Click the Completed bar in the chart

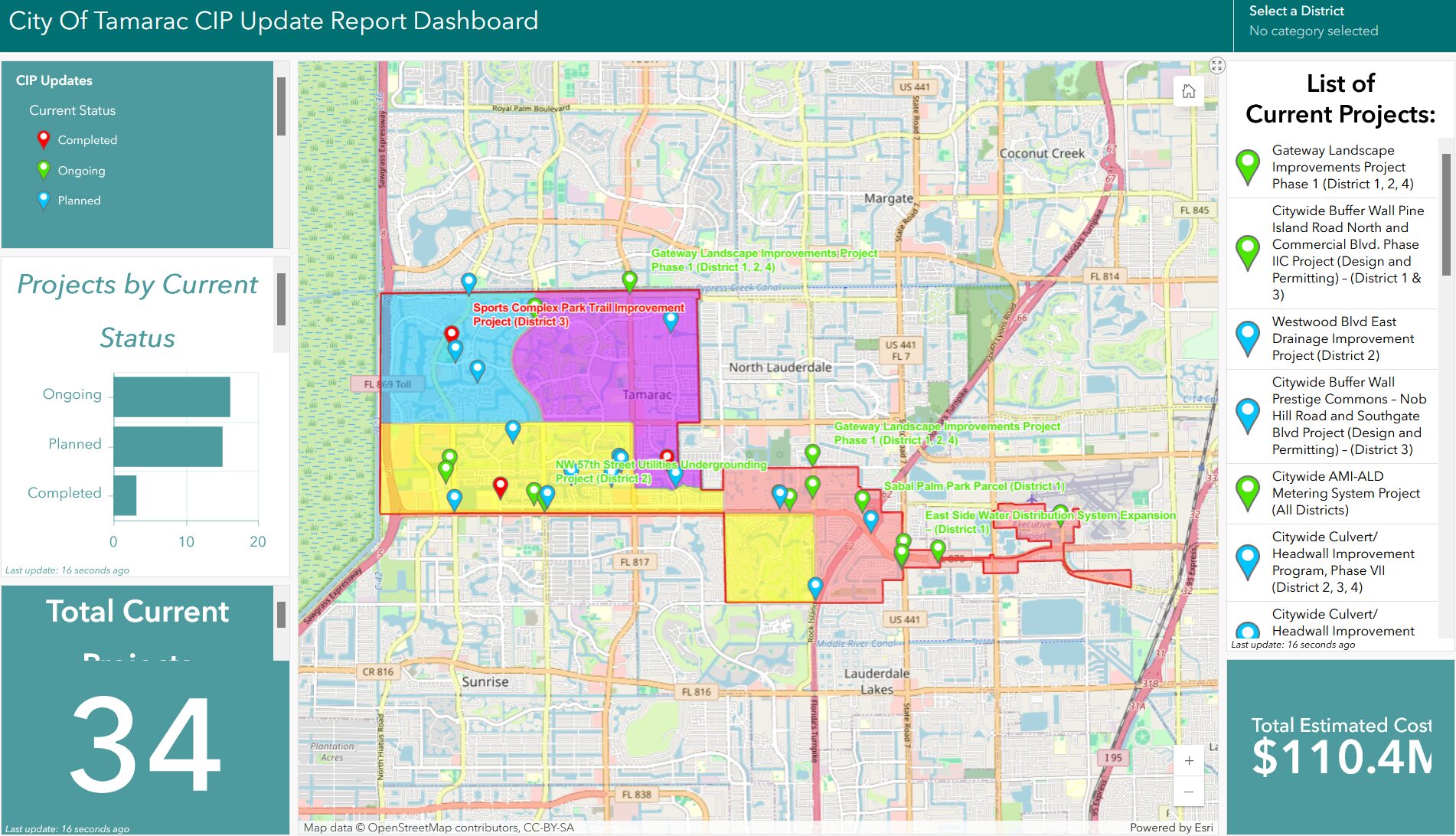coord(126,495)
